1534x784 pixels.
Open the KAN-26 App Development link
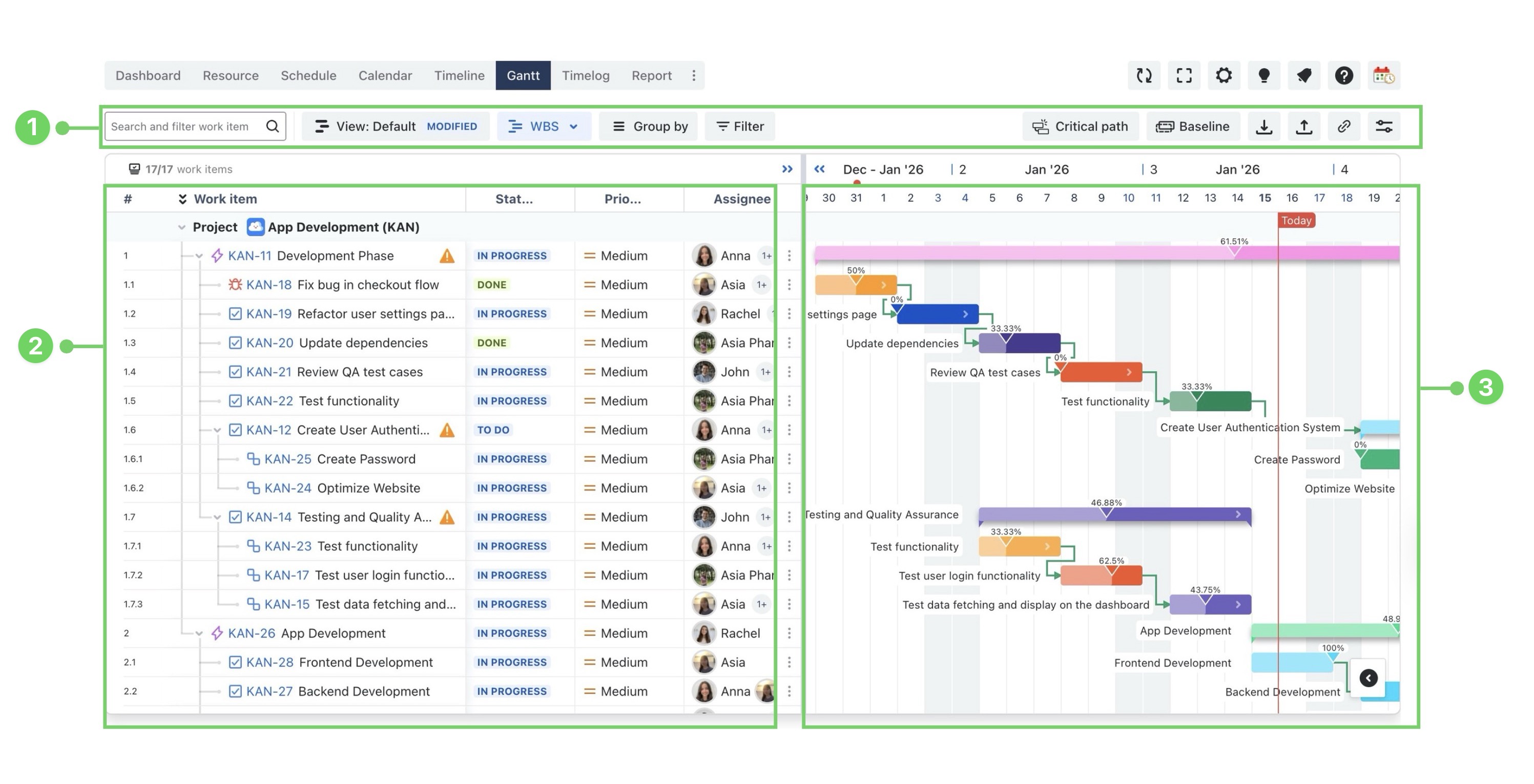pyautogui.click(x=251, y=633)
